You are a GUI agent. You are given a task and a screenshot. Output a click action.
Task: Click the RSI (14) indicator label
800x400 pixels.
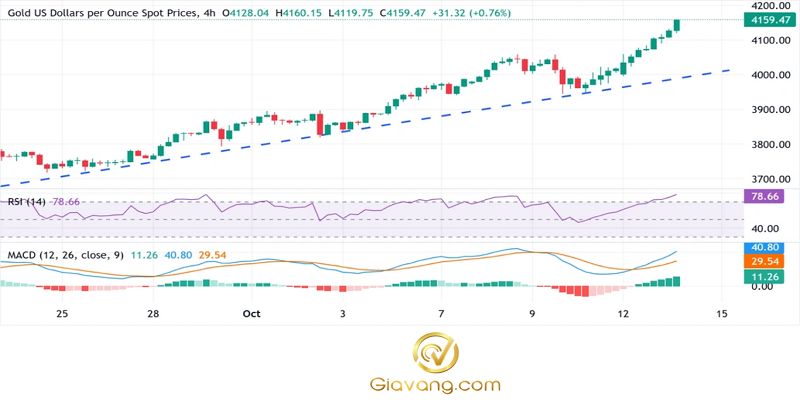(25, 201)
